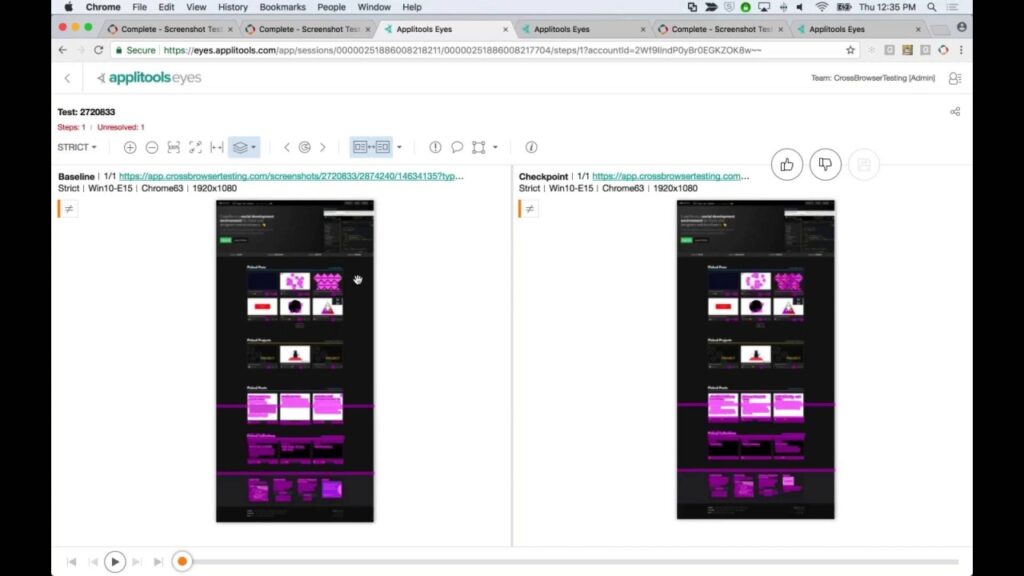
Task: Open the Baseline crossbrowsertesting screenshot link
Action: click(x=291, y=176)
